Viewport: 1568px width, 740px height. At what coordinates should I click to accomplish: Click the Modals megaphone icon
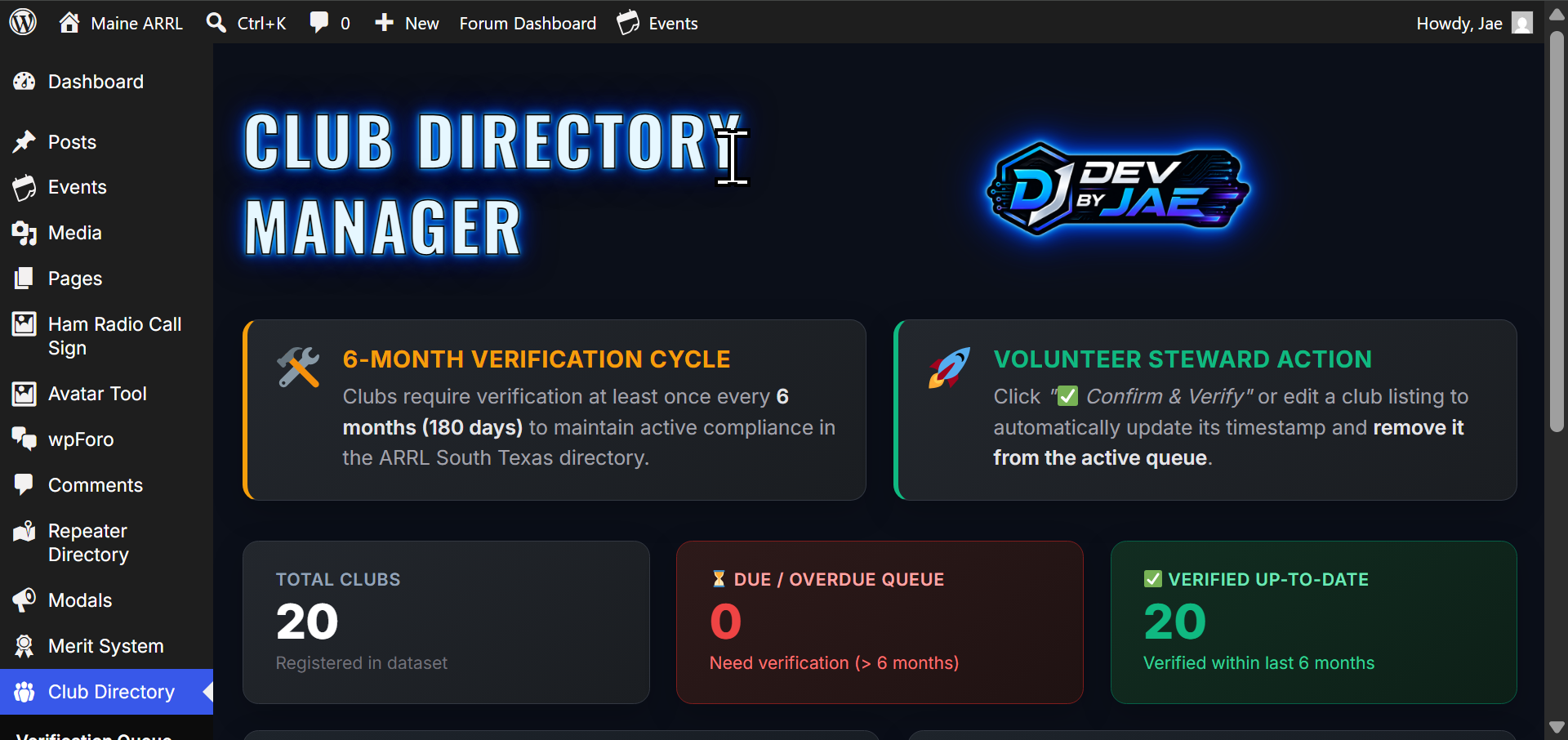(x=24, y=600)
